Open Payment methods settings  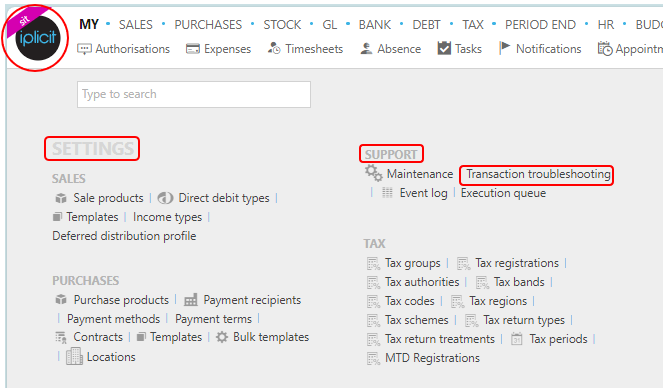tap(113, 319)
